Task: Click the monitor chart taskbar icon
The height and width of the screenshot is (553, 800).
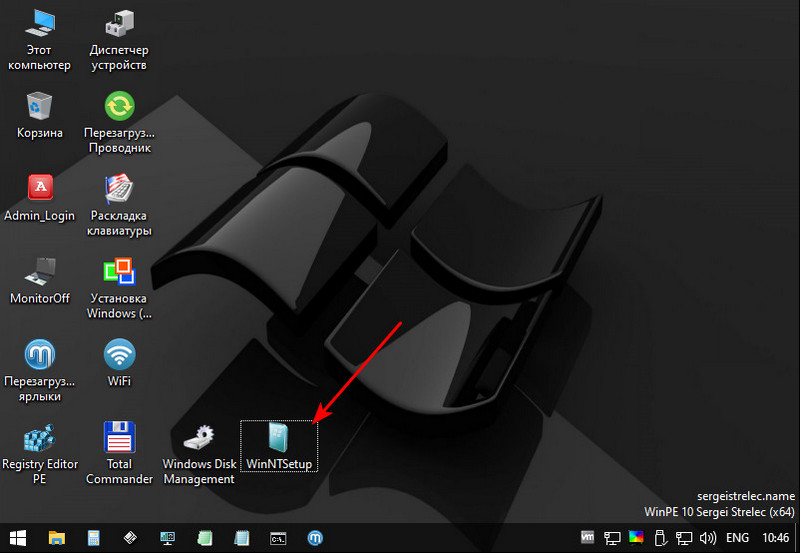Action: 167,538
